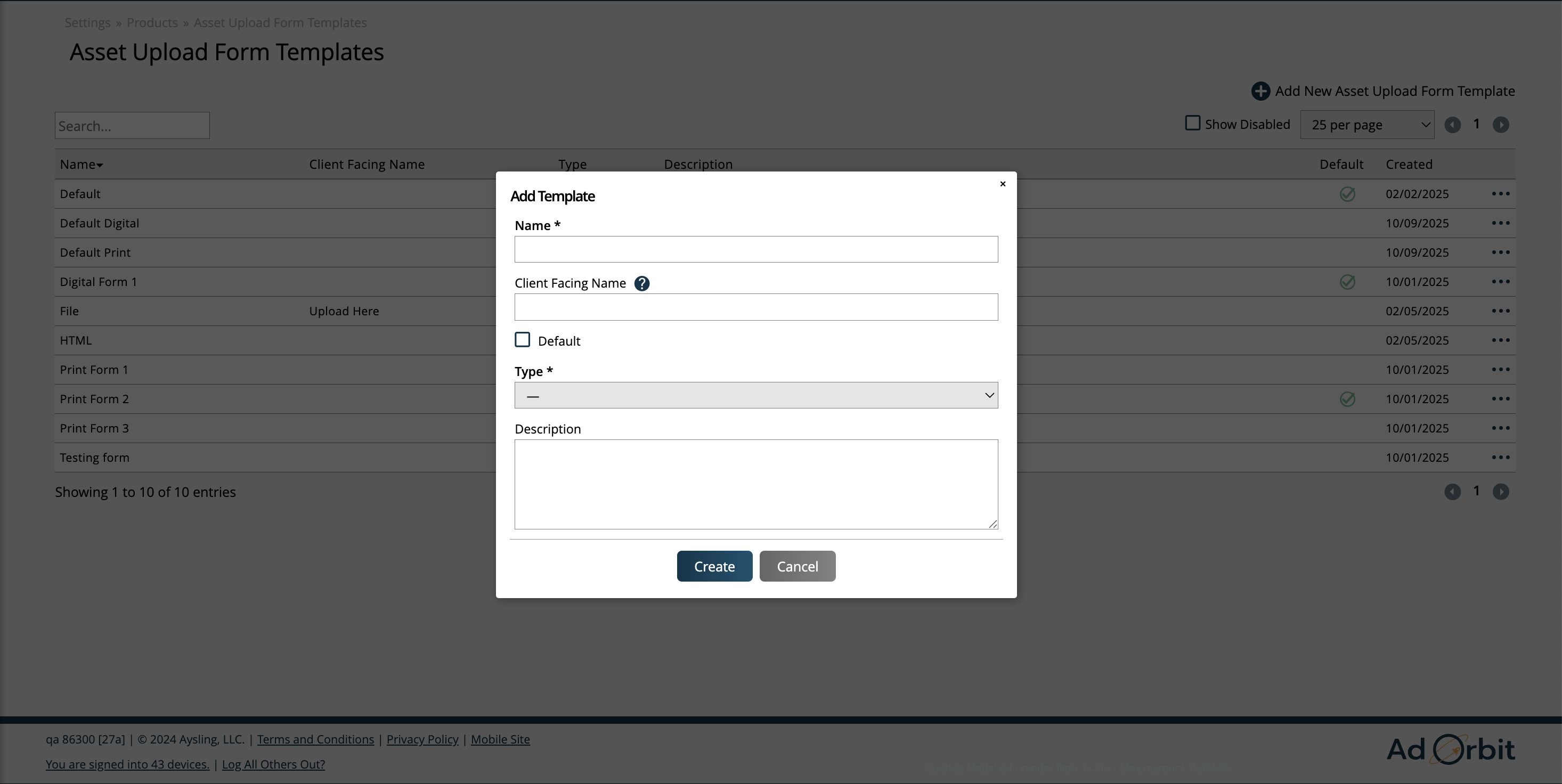Click the Create button
This screenshot has height=784, width=1562.
[714, 566]
